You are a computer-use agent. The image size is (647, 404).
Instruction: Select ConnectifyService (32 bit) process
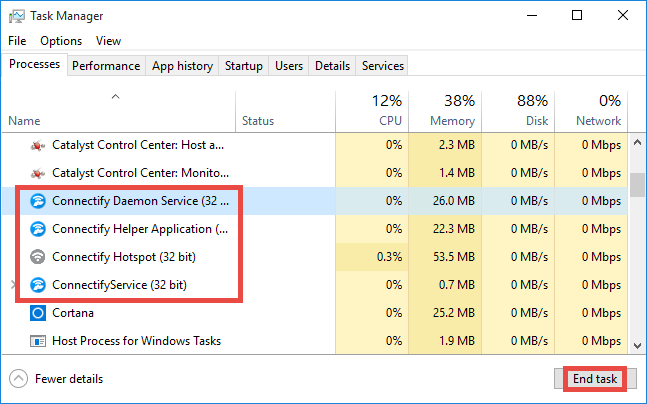[x=315, y=285]
